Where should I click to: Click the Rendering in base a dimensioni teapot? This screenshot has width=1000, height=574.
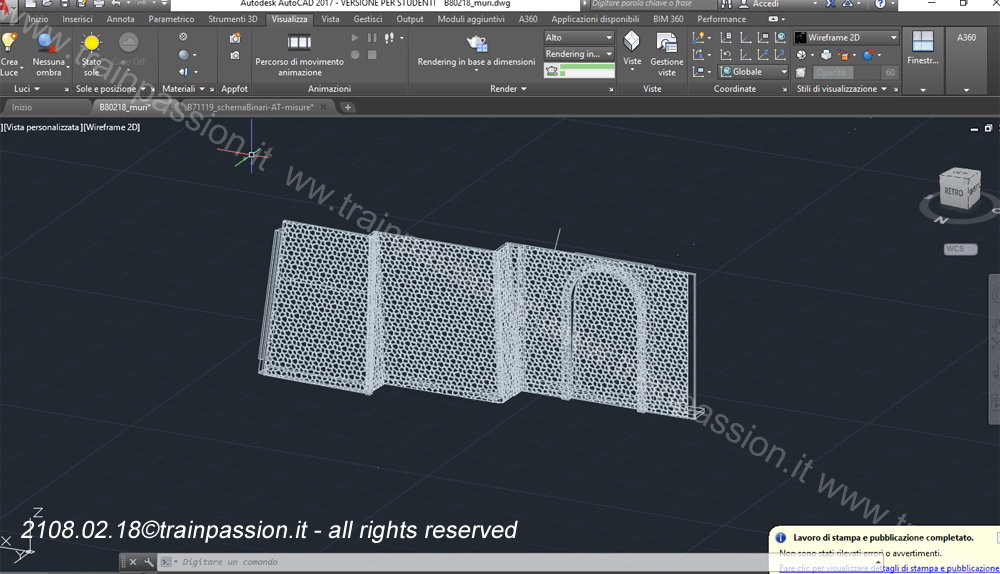click(x=477, y=43)
